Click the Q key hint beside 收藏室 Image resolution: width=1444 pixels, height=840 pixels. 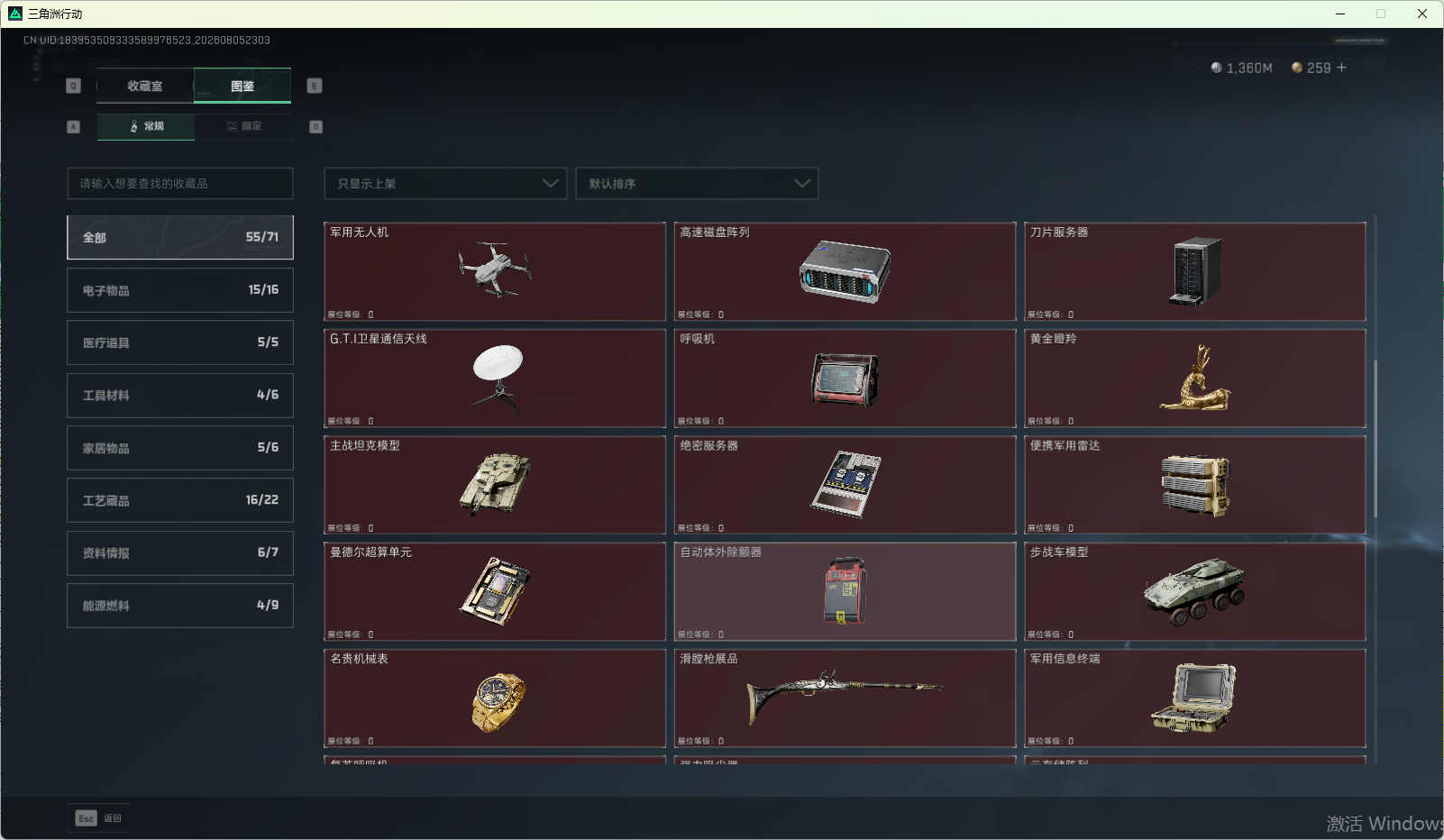click(x=74, y=86)
